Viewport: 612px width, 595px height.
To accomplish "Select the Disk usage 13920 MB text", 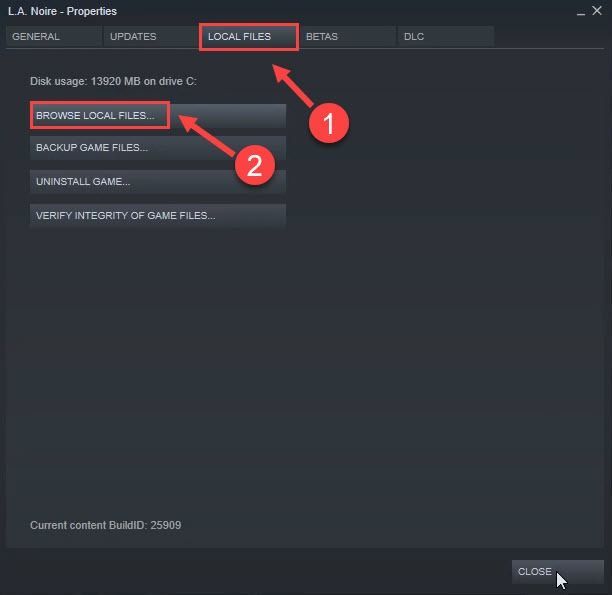I will [x=113, y=81].
